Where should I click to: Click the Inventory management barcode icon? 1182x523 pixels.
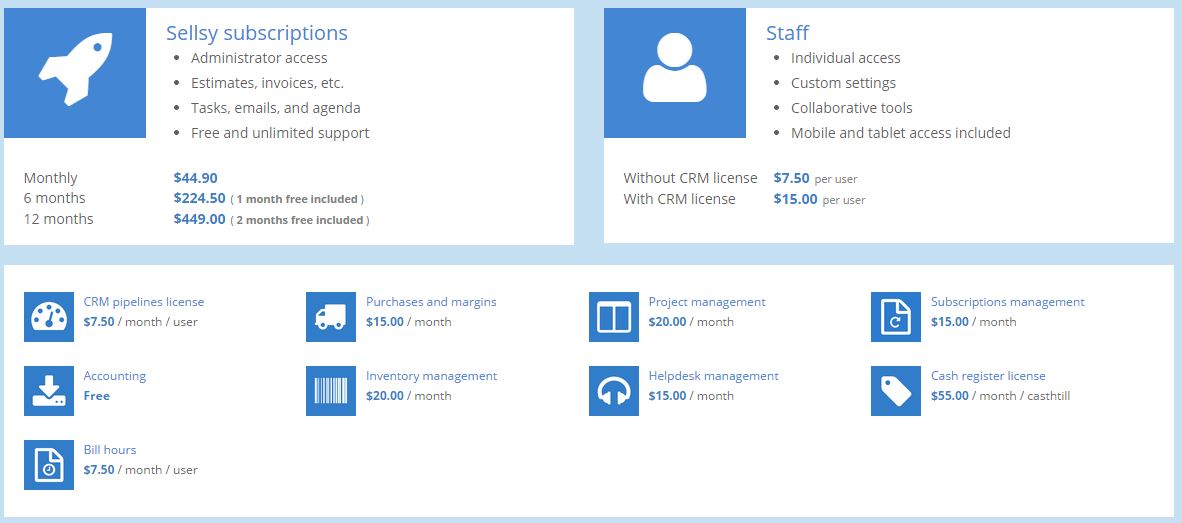point(331,391)
